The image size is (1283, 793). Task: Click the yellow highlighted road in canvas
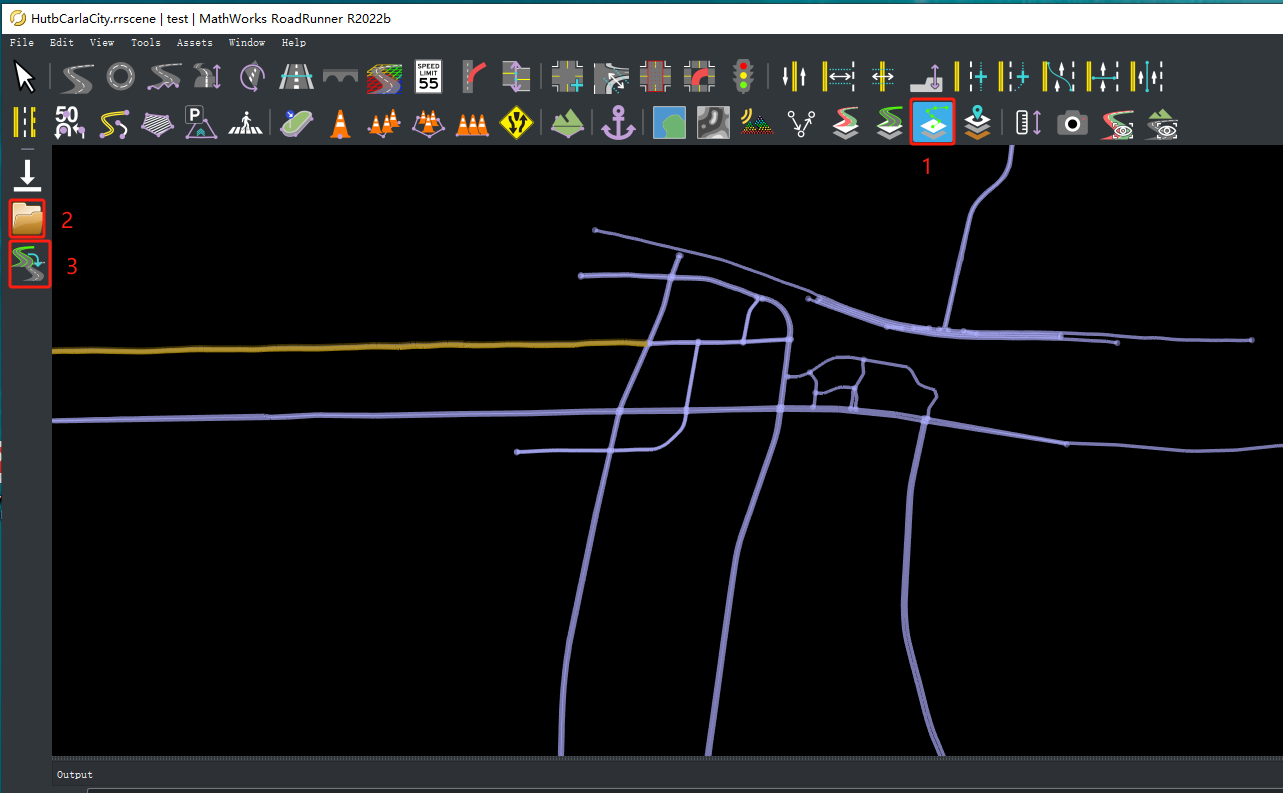point(350,347)
